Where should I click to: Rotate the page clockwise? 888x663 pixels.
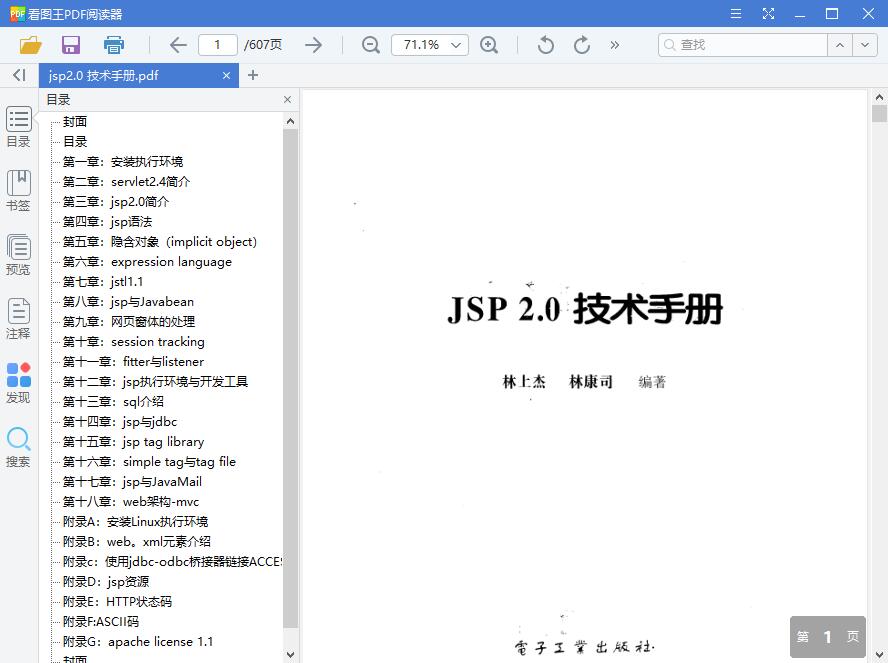[x=581, y=45]
